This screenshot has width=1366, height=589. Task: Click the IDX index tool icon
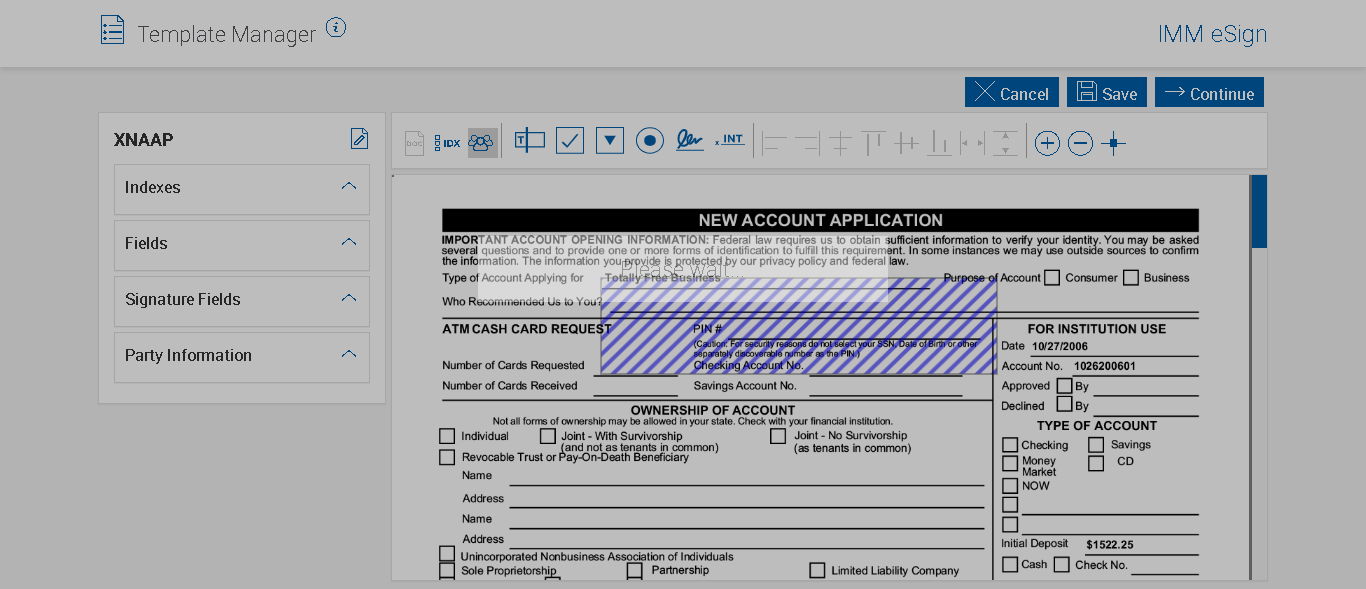click(448, 143)
